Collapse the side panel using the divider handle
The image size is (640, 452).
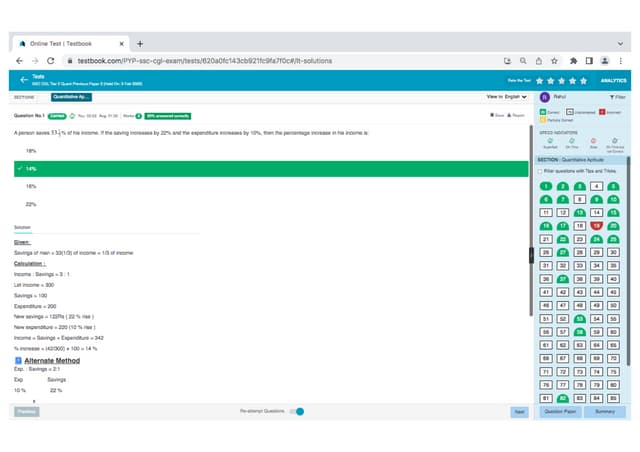coord(531,255)
